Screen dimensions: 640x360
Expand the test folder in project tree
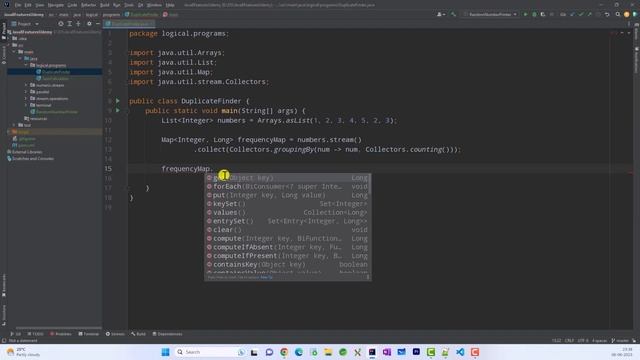(x=14, y=125)
